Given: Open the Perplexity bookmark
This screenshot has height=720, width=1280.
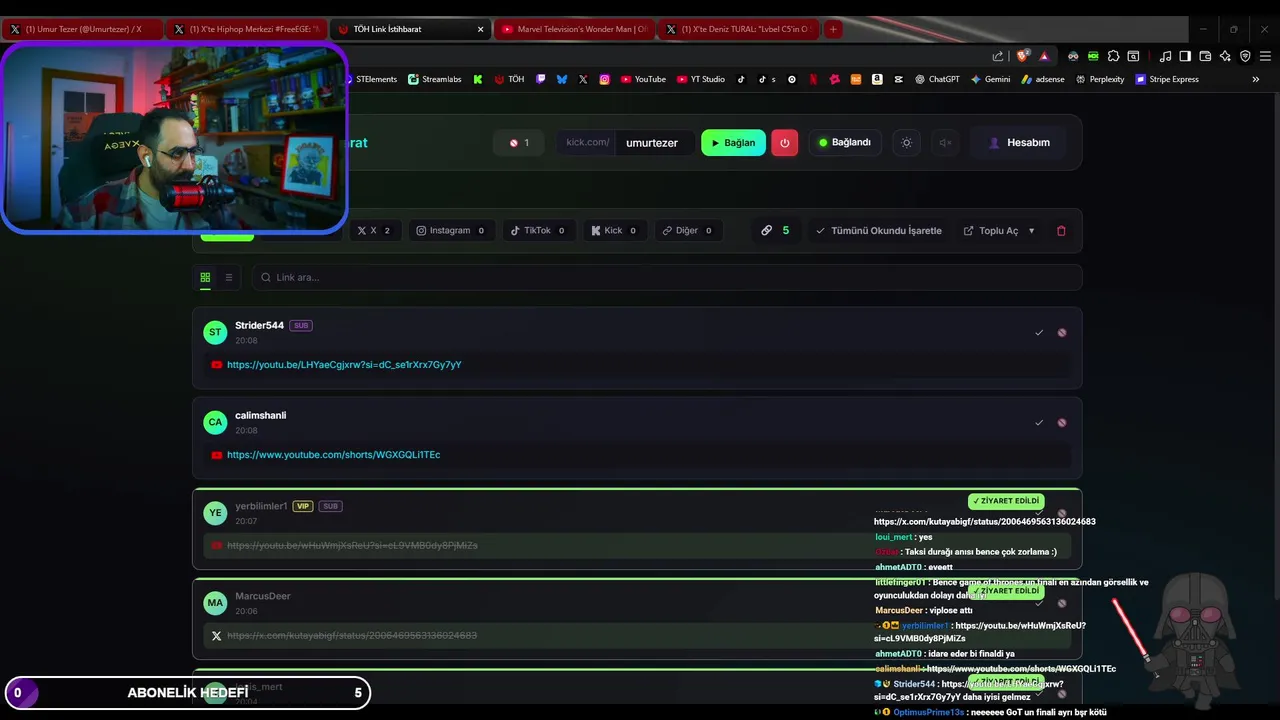Looking at the screenshot, I should [x=1099, y=79].
